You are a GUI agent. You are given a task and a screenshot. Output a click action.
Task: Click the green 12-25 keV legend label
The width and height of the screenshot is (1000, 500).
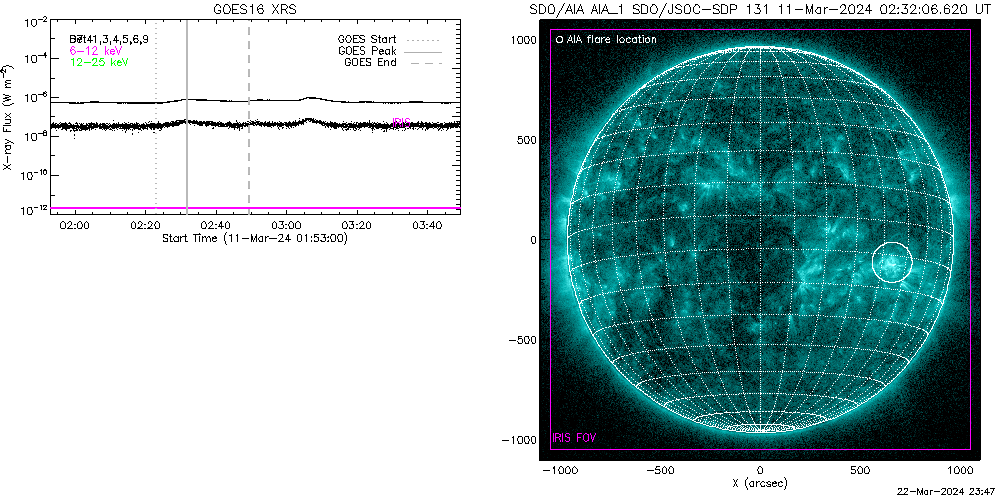99,62
